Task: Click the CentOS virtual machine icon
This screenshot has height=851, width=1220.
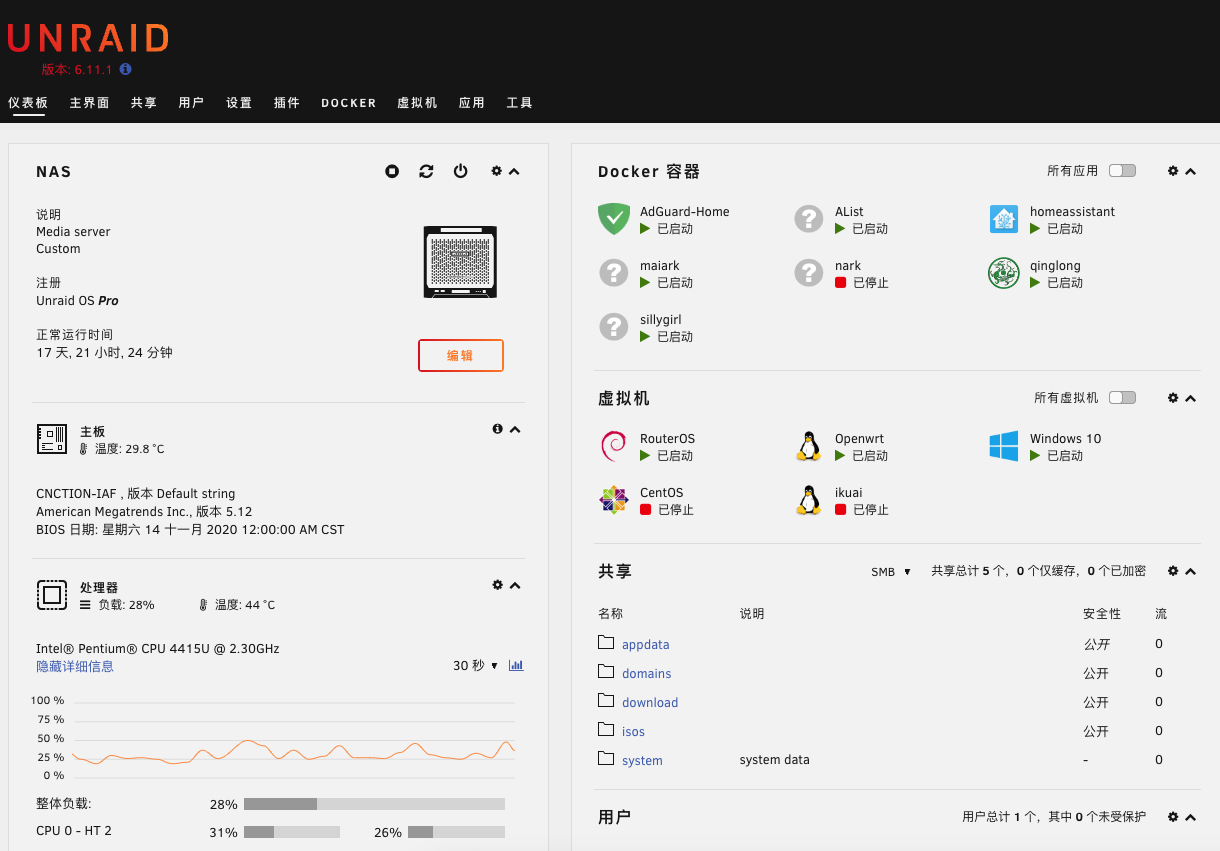Action: pos(613,500)
